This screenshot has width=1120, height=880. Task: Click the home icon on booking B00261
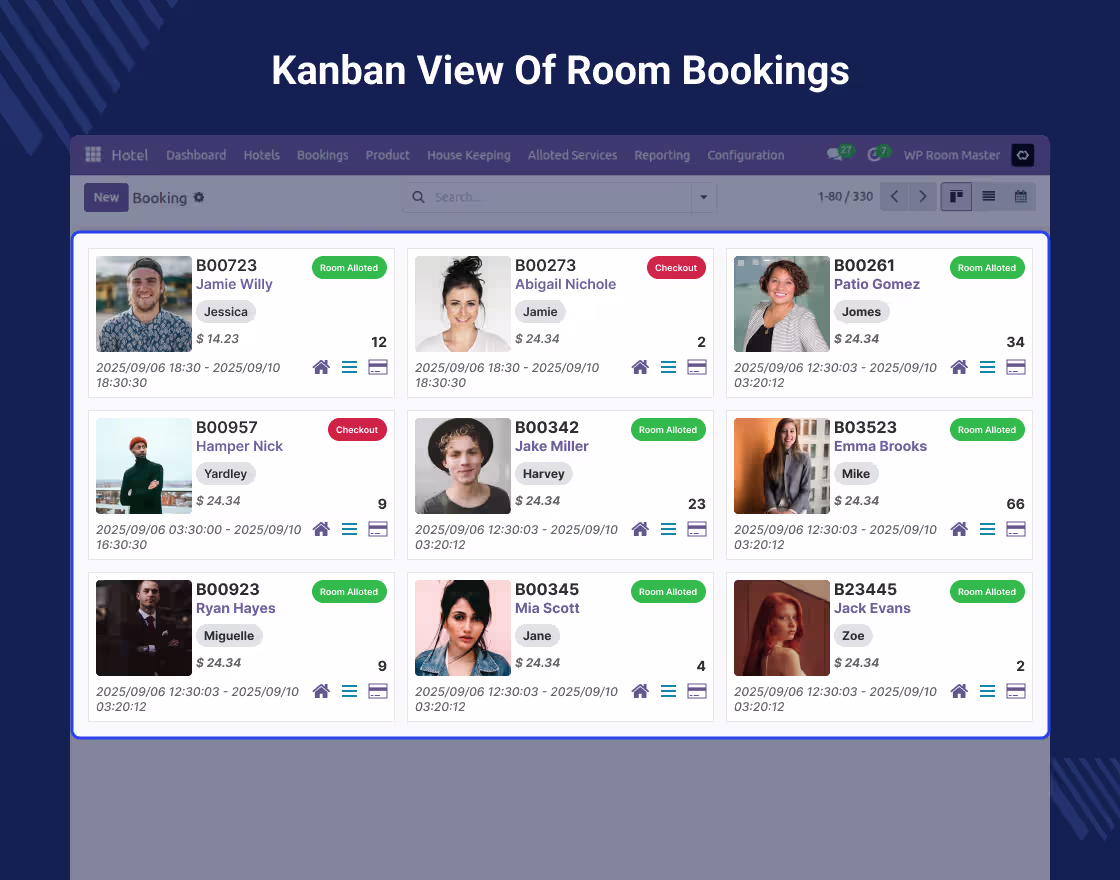pyautogui.click(x=959, y=367)
